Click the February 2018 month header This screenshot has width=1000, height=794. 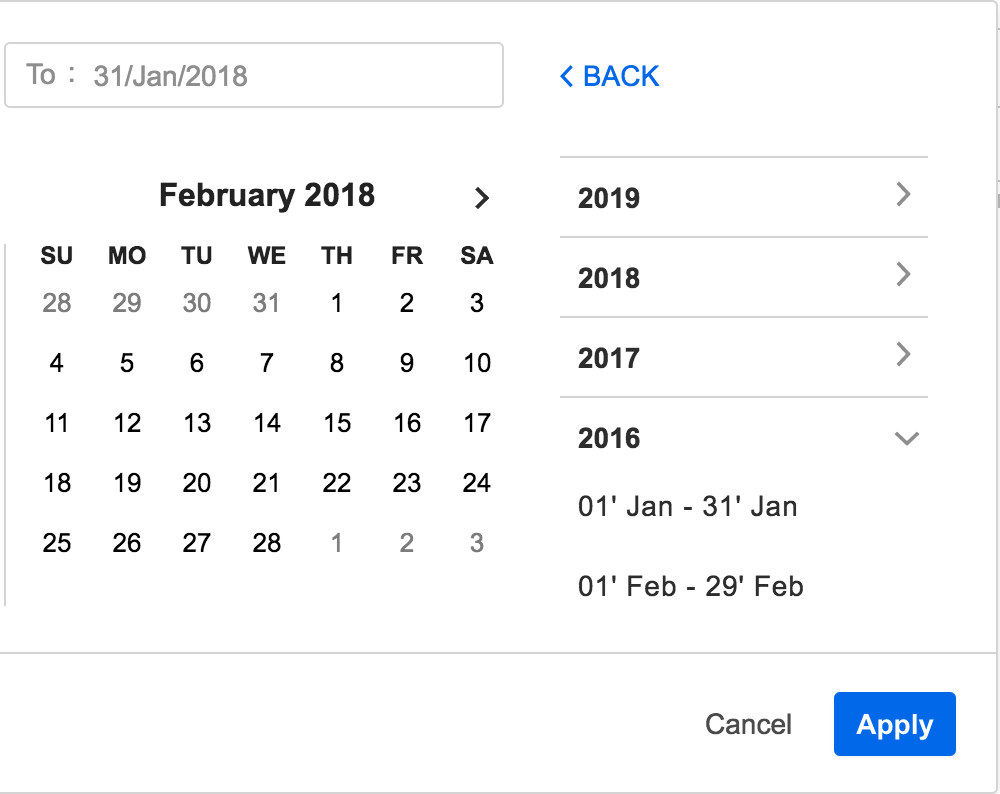click(x=267, y=195)
